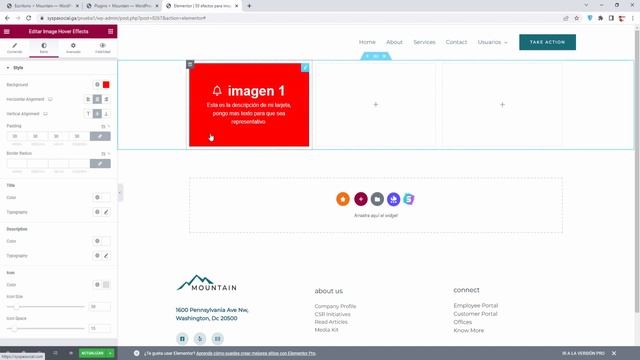Open the Field Meet tab
The image size is (640, 360).
[x=102, y=48]
